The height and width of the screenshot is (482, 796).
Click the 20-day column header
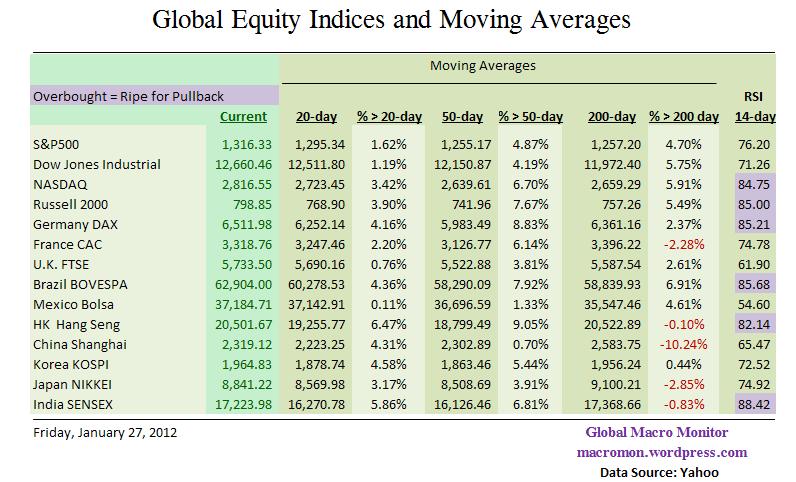click(x=315, y=118)
